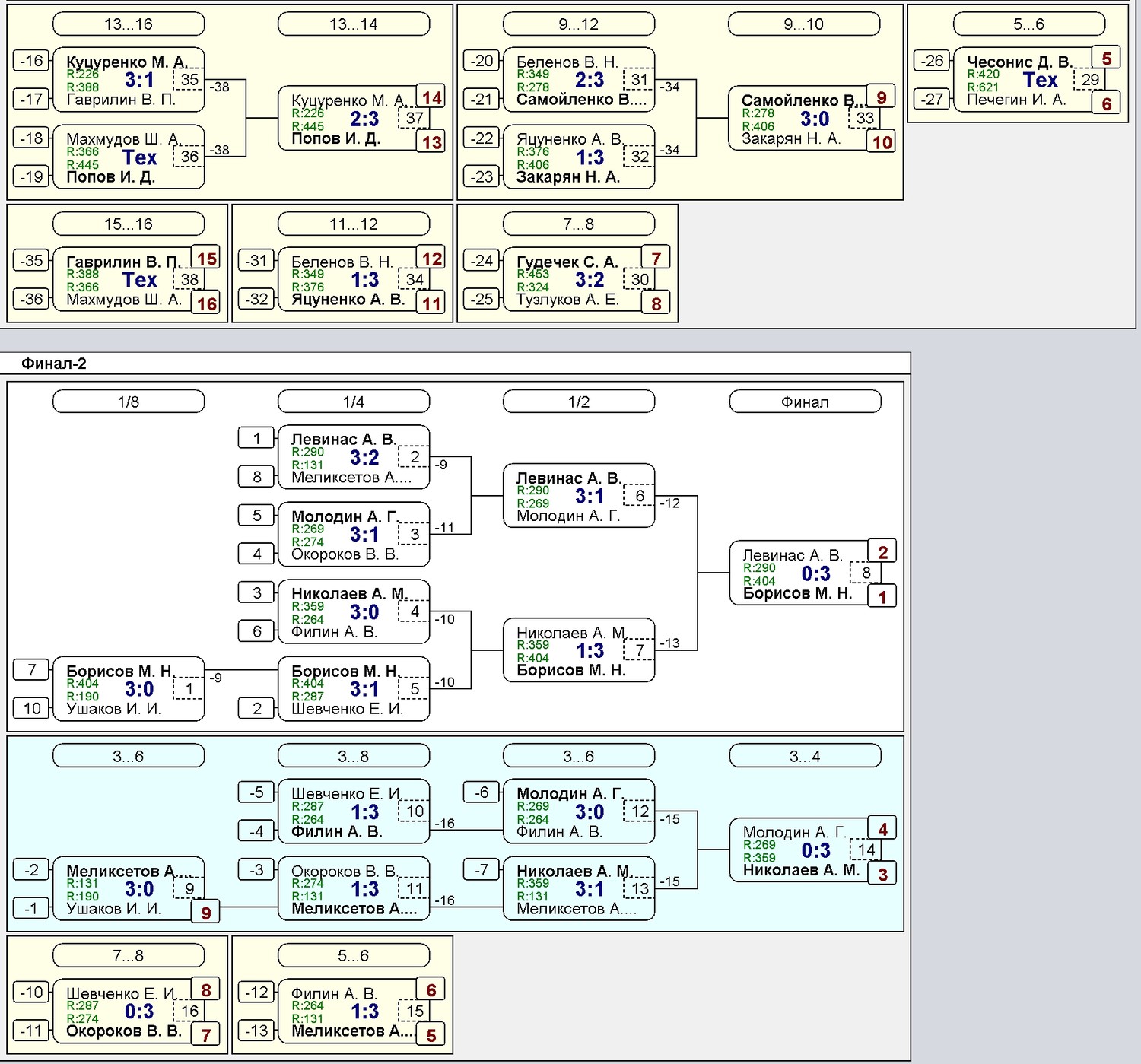Viewport: 1141px width, 1064px height.
Task: Select player name Гудечек С. А.
Action: [567, 262]
